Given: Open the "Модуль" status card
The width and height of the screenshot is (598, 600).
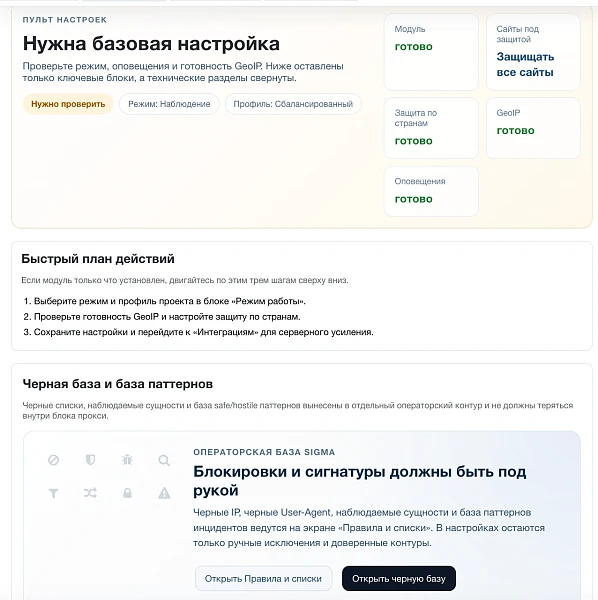Looking at the screenshot, I should [431, 52].
